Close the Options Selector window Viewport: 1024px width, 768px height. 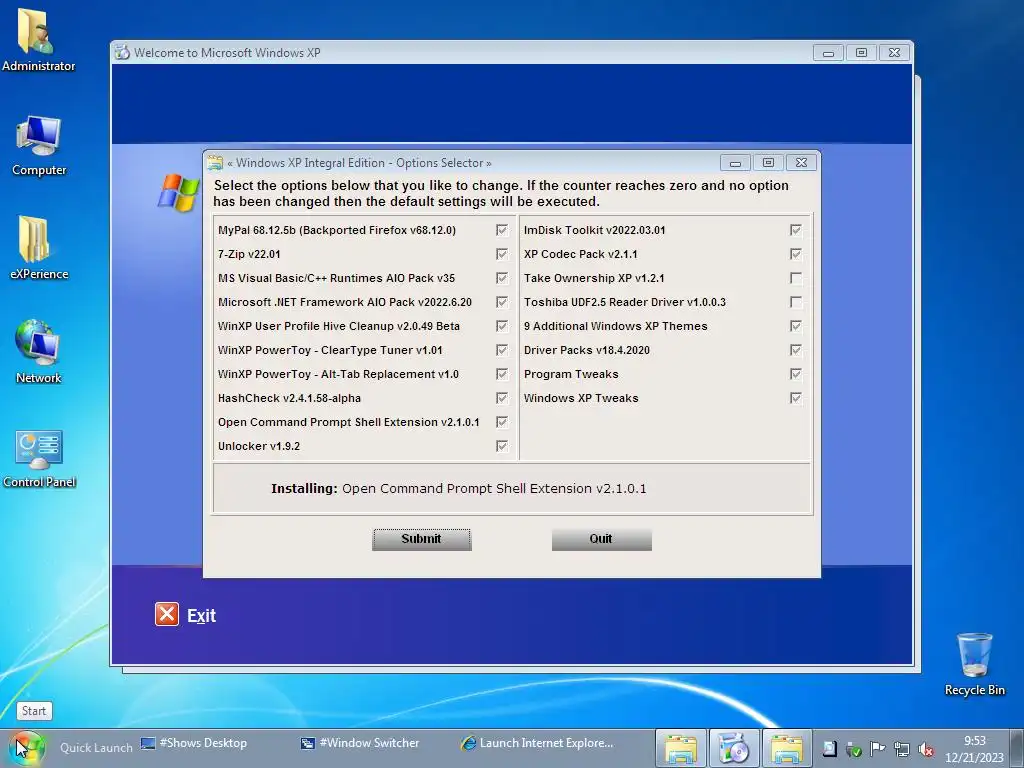point(801,163)
